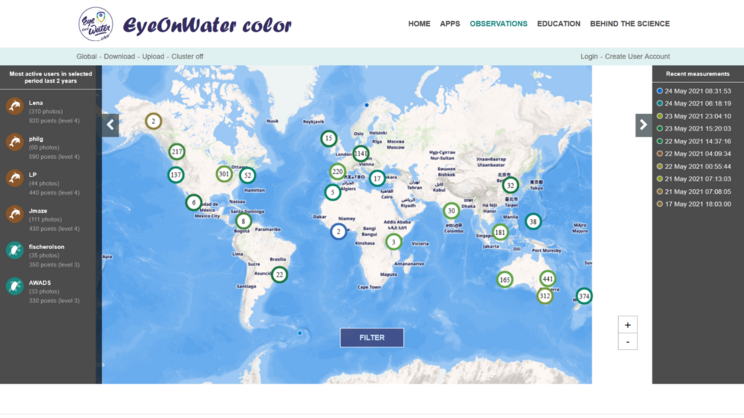Screen dimensions: 744x418
Task: Select AWADS turtle avatar icon
Action: (15, 286)
